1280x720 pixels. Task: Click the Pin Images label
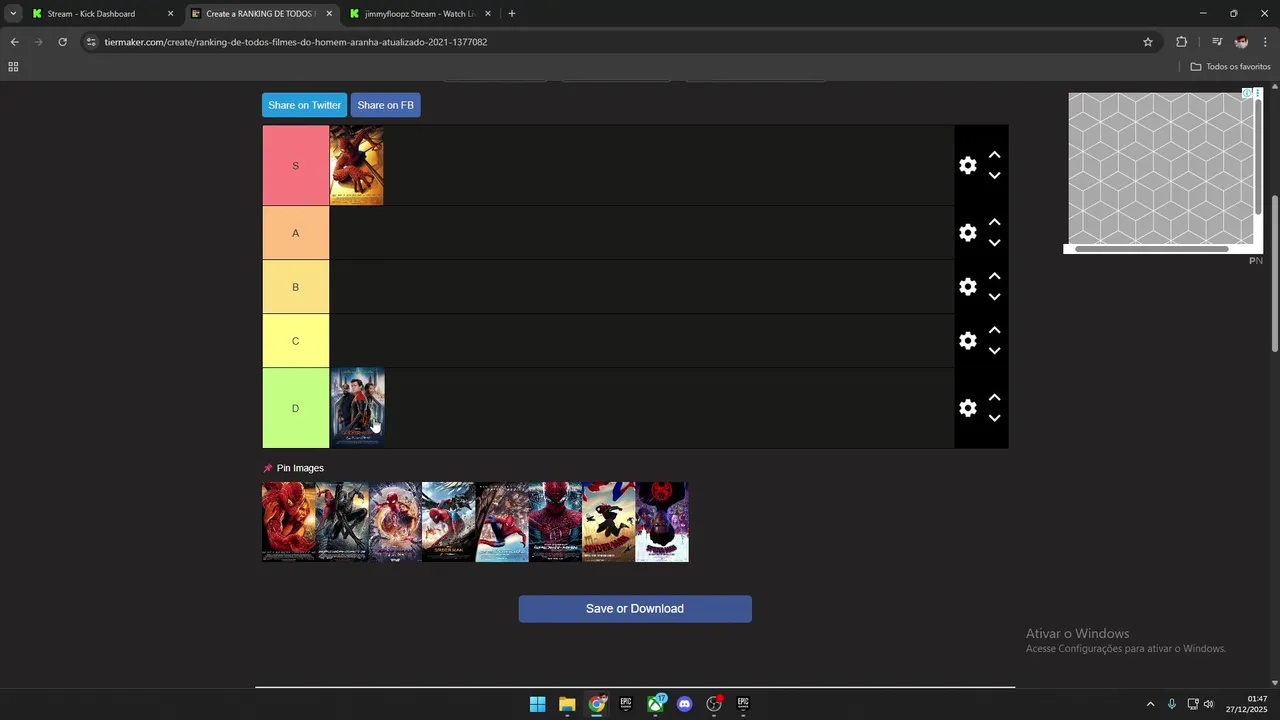click(x=300, y=468)
